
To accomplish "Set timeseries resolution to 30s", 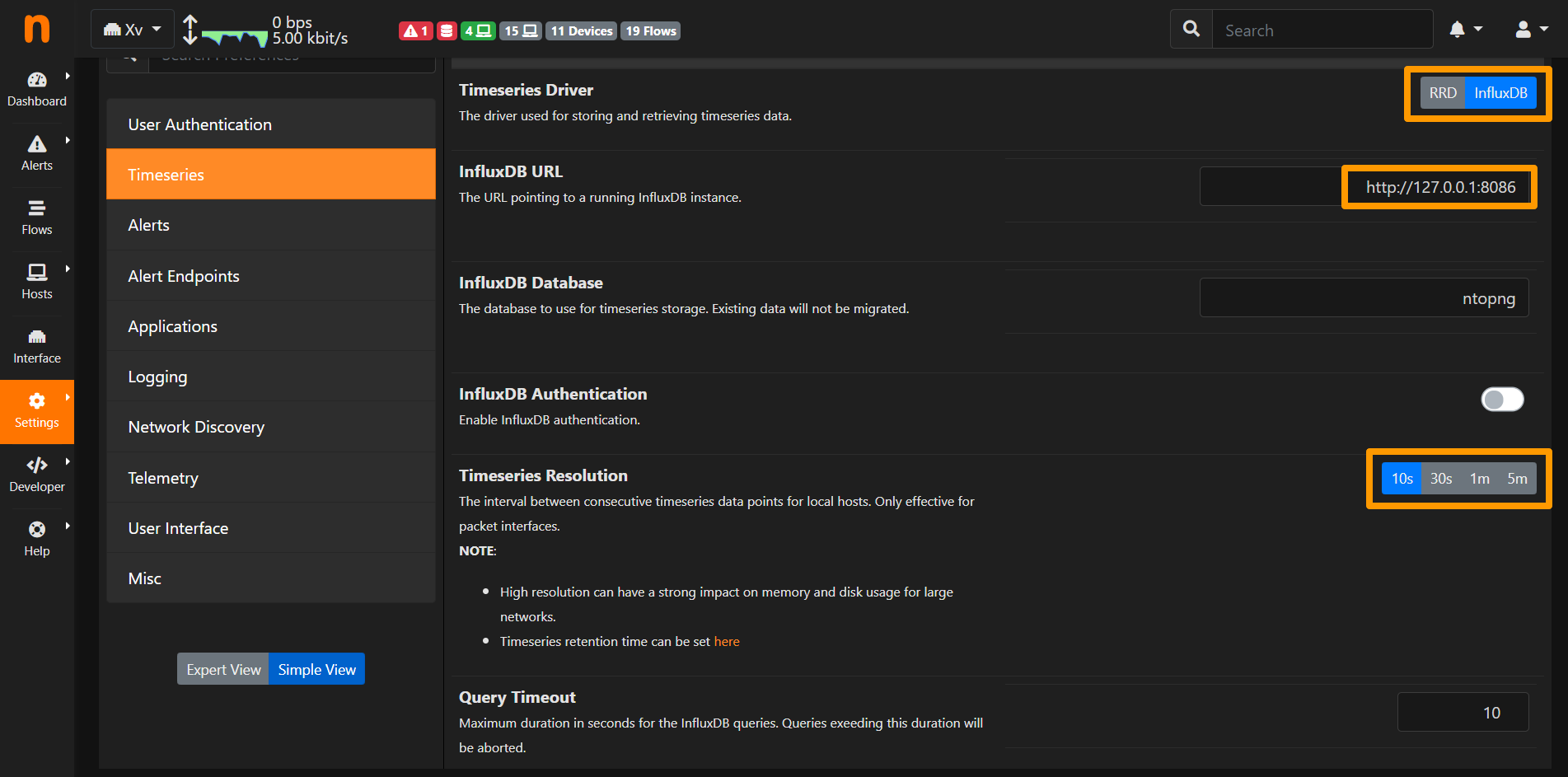I will point(1441,479).
